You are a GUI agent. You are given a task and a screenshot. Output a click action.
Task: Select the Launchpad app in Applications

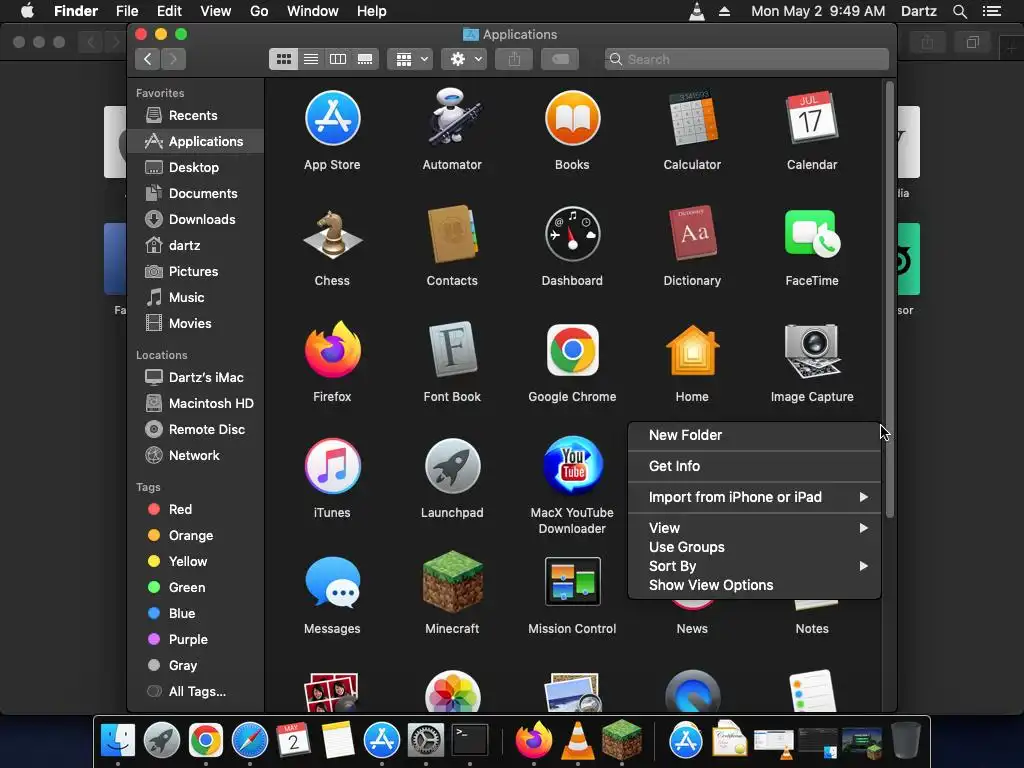452,466
